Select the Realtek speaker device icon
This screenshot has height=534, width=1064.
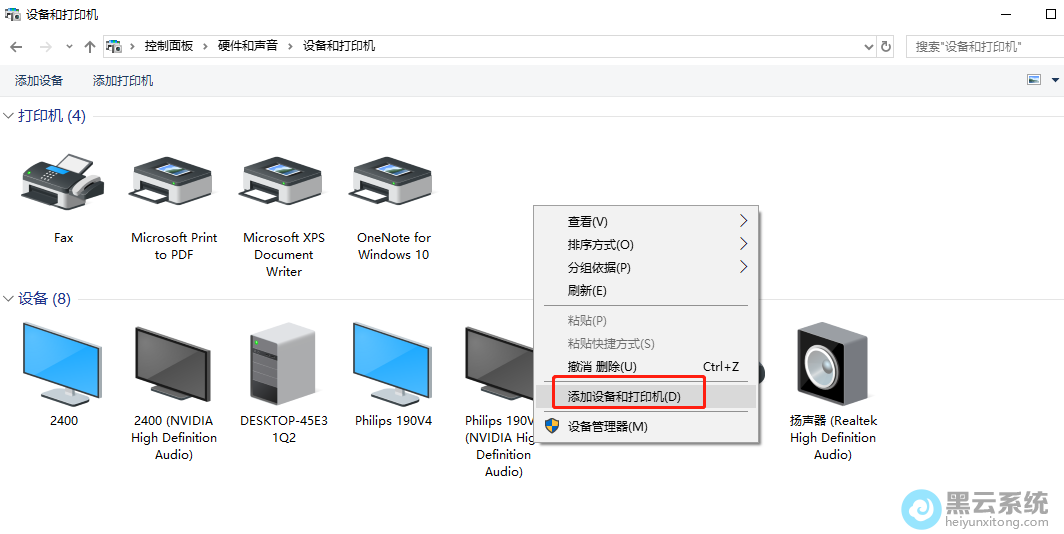[832, 363]
